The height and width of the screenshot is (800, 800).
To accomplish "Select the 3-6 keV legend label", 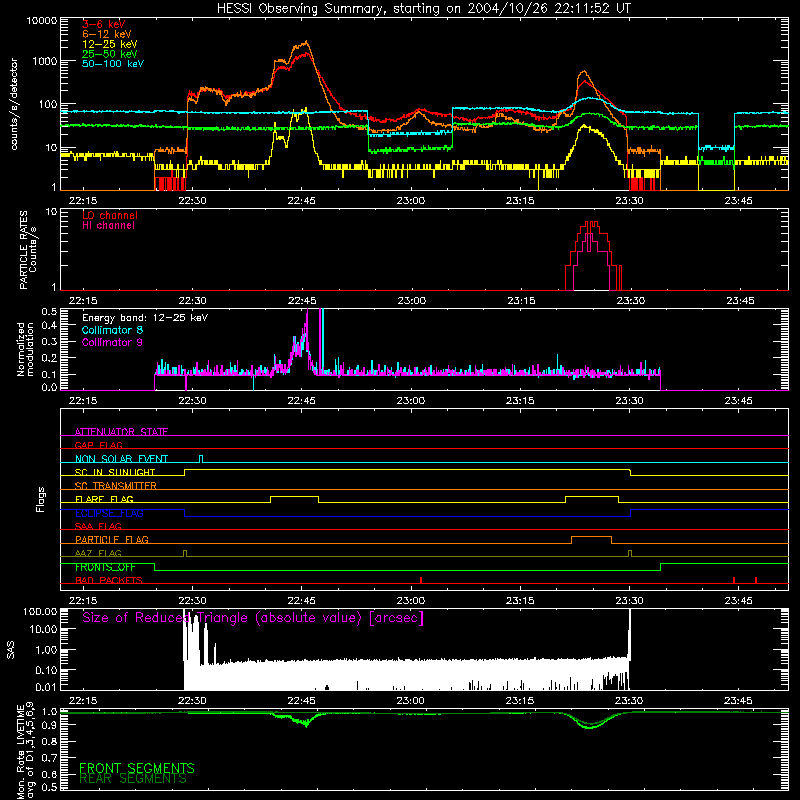I will [103, 24].
